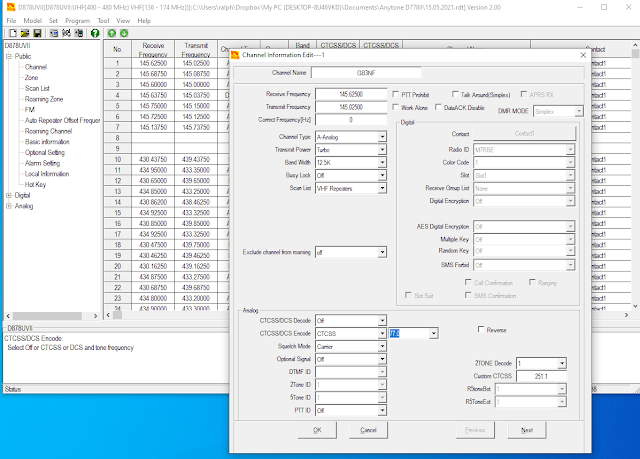Viewport: 640px width, 459px height.
Task: Click the green up arrow icon
Action: (112, 33)
